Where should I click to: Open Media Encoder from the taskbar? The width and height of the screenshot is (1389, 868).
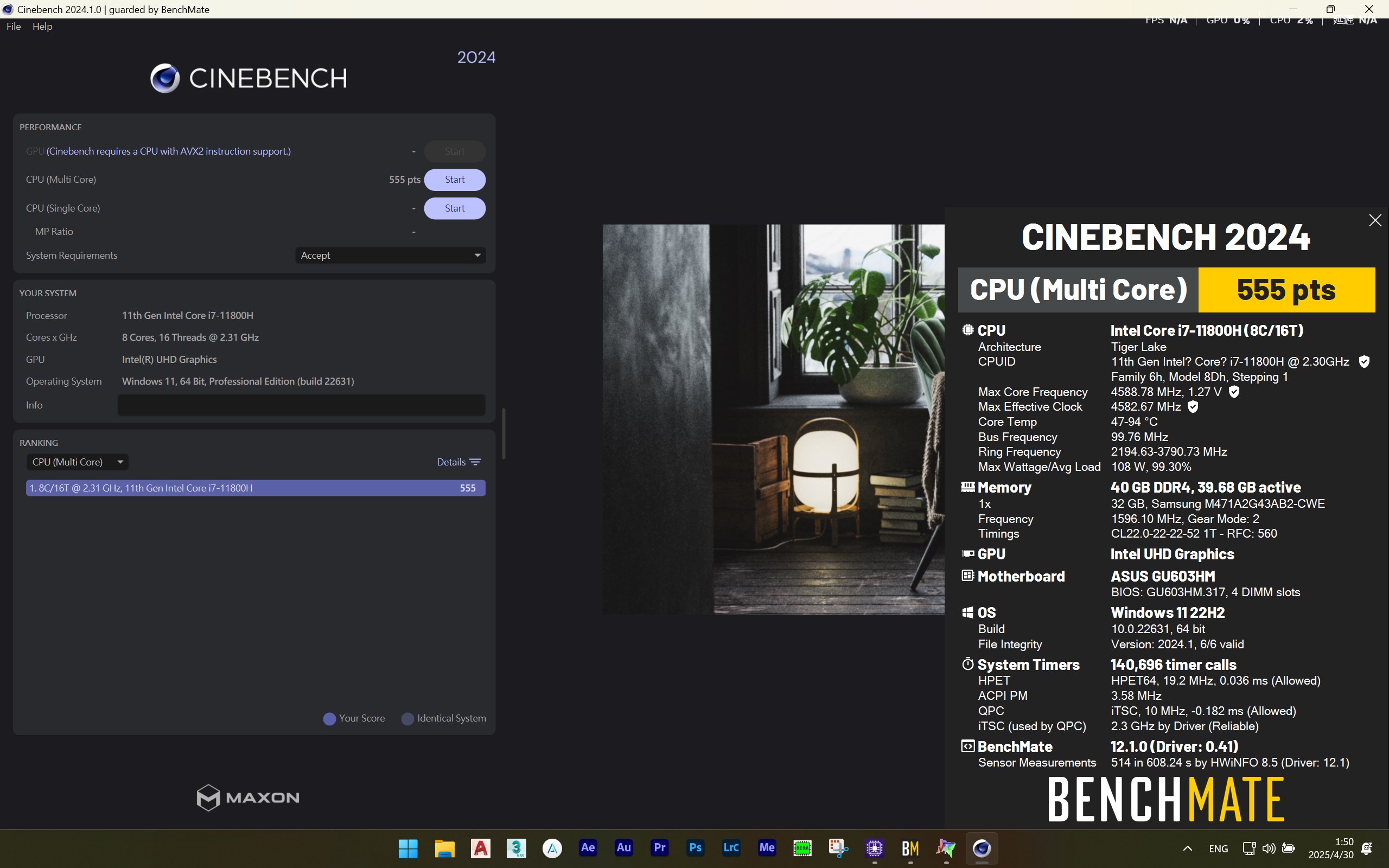point(767,848)
